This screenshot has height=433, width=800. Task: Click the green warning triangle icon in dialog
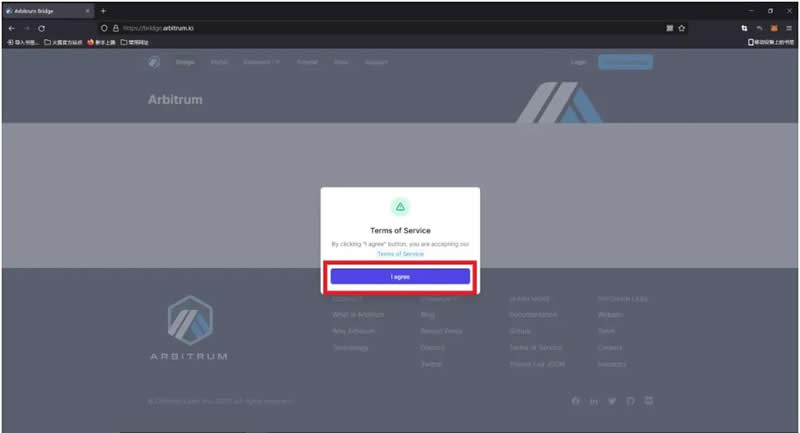tap(400, 207)
